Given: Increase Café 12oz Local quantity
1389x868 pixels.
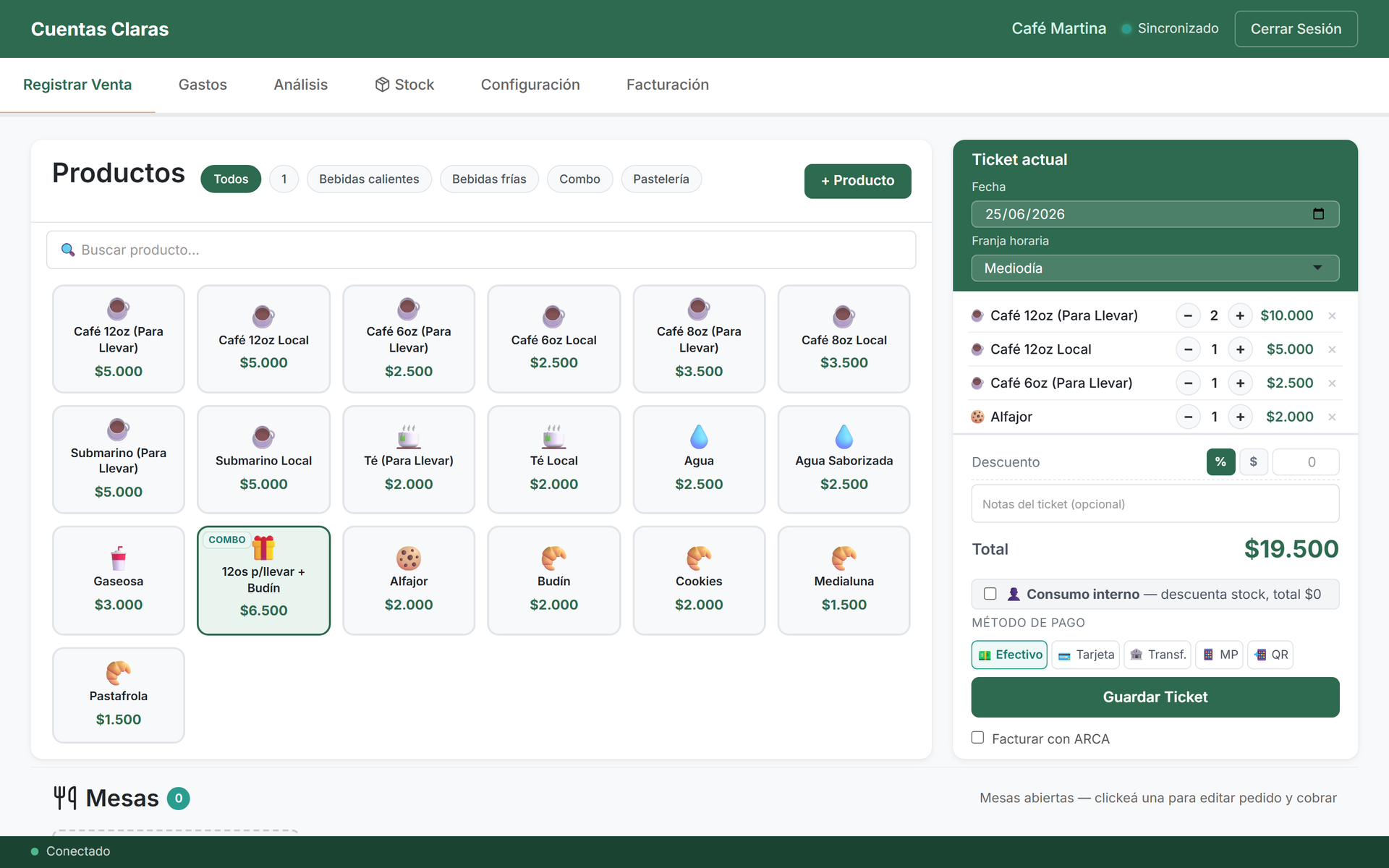Looking at the screenshot, I should tap(1240, 349).
